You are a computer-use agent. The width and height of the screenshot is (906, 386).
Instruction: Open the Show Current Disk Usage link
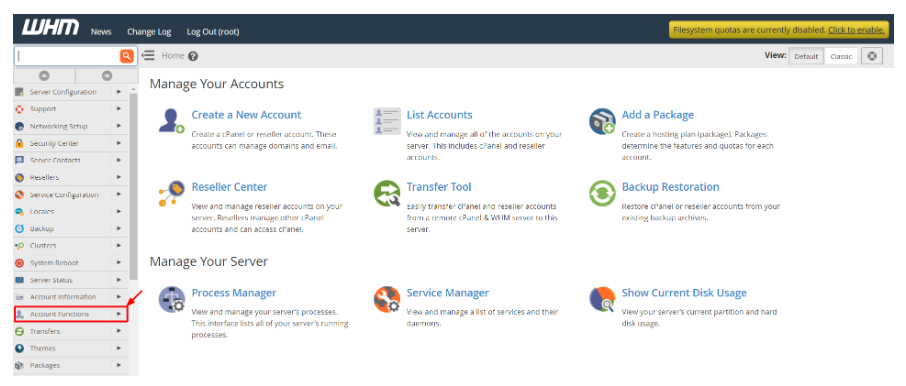[x=684, y=293]
